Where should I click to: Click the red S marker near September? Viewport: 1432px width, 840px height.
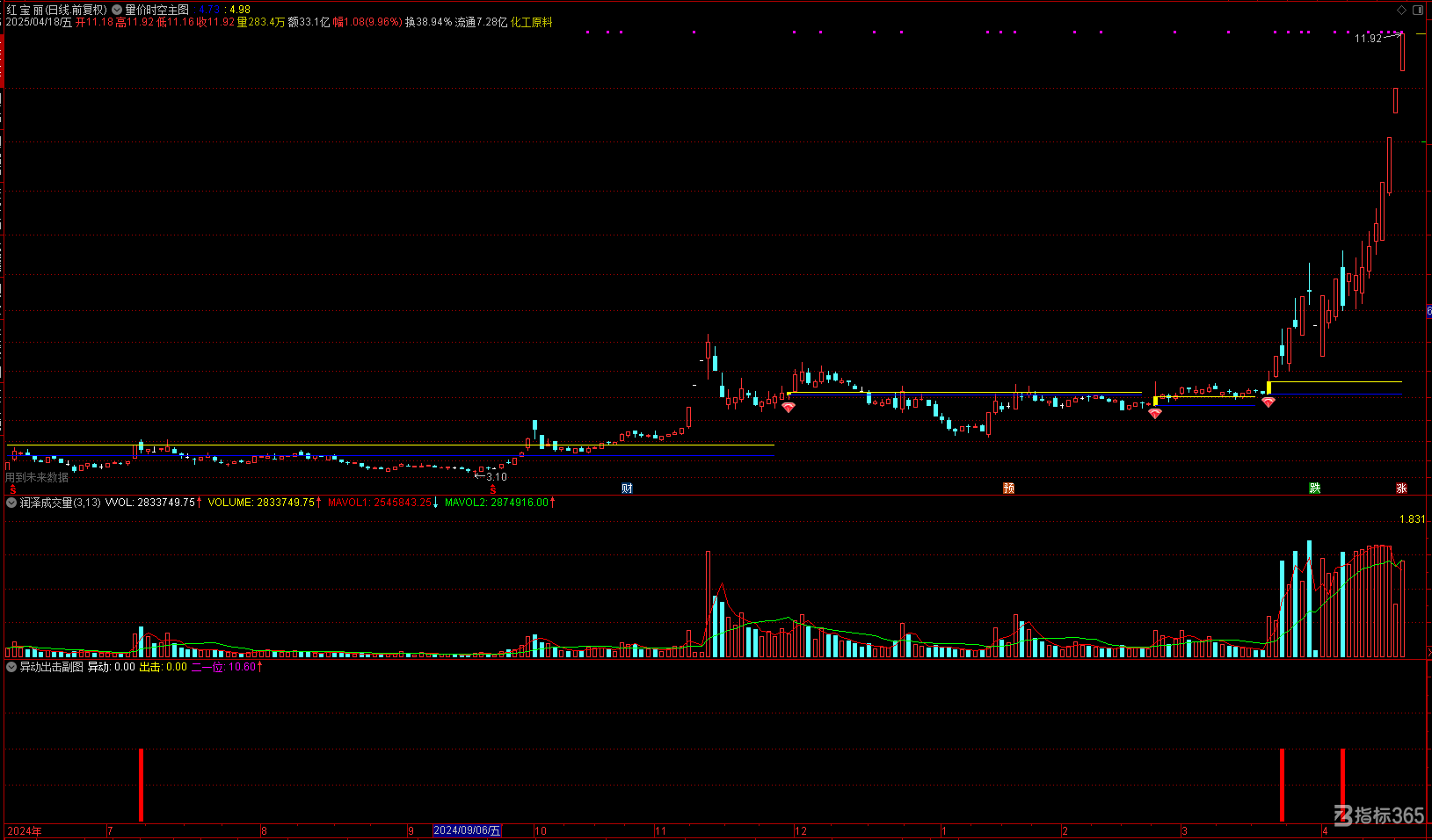493,489
